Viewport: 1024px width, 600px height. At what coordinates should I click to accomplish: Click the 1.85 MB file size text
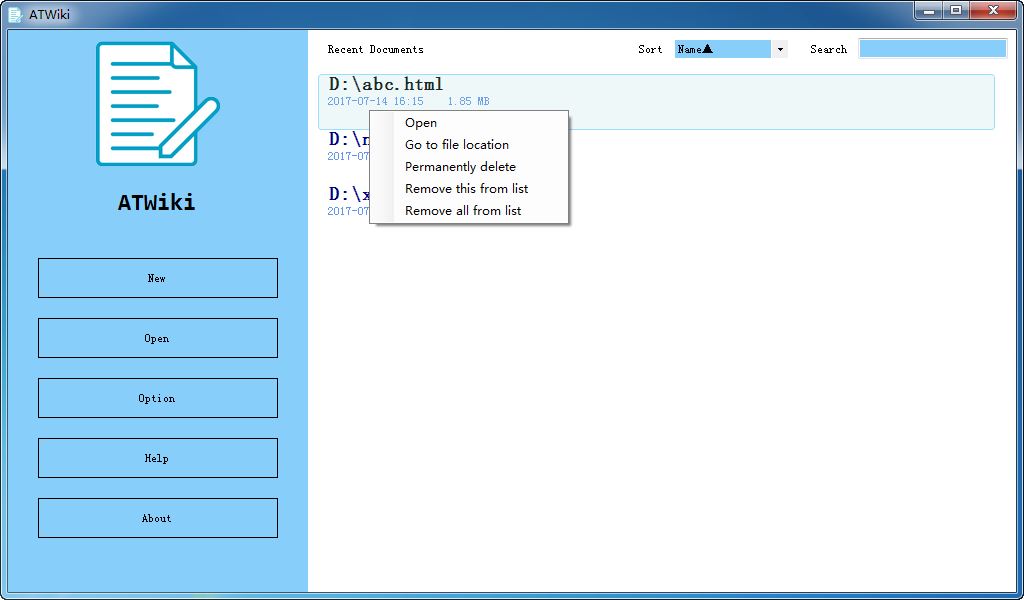pos(468,101)
